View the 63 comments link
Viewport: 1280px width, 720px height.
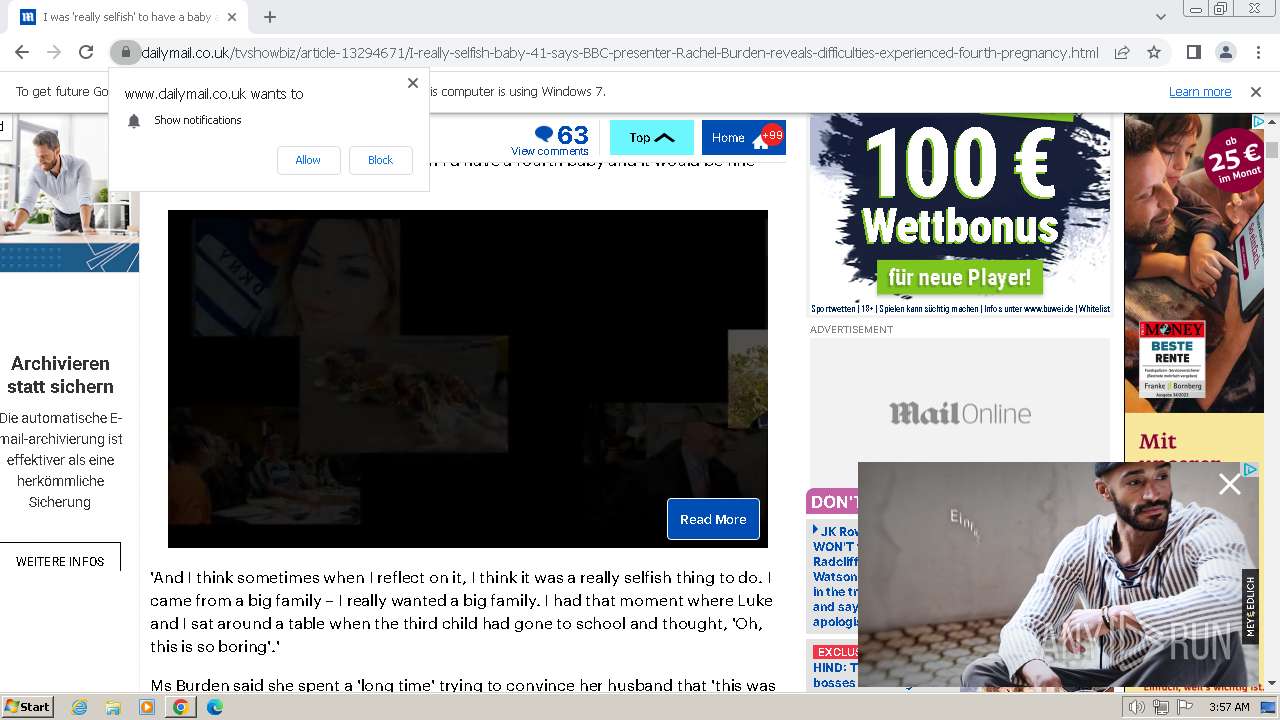click(x=549, y=140)
